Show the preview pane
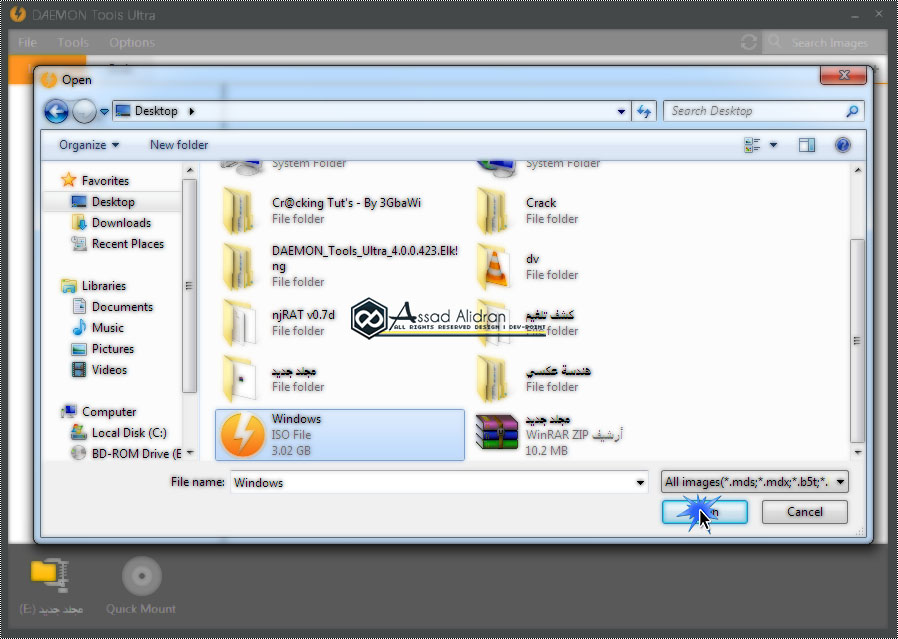Viewport: 898px width, 639px height. pos(807,145)
